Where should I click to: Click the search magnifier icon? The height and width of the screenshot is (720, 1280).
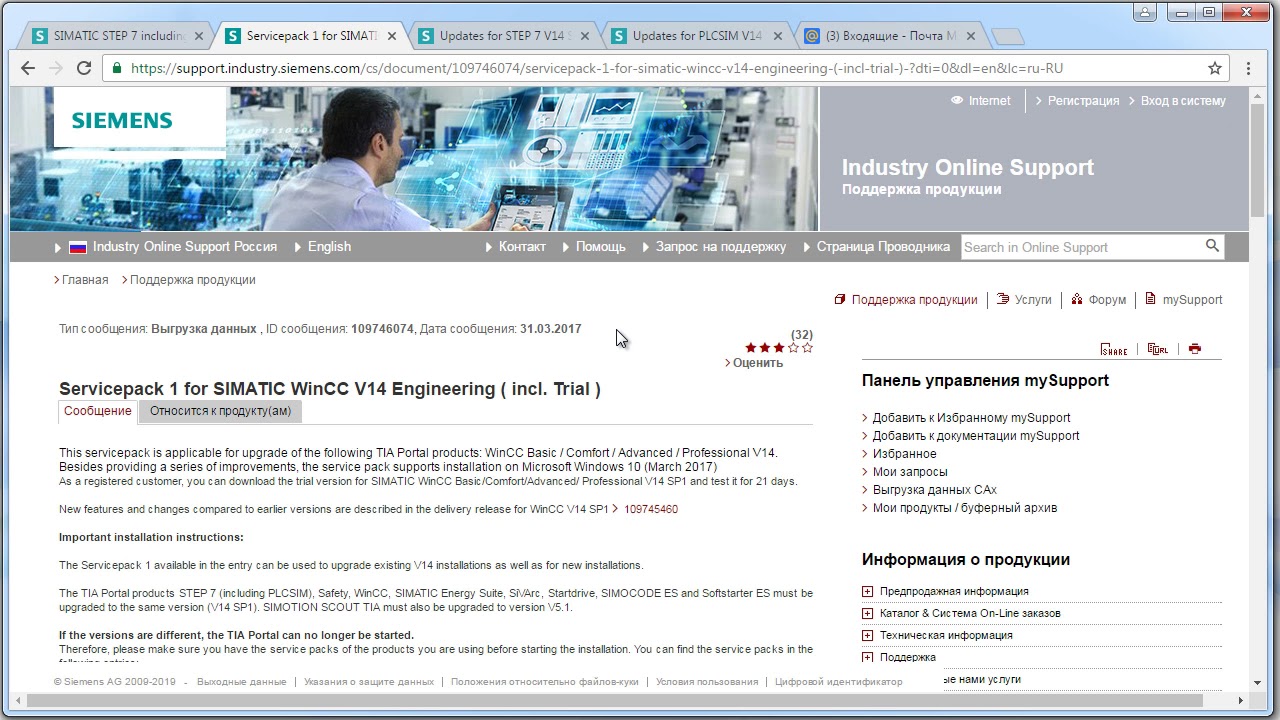[1212, 246]
